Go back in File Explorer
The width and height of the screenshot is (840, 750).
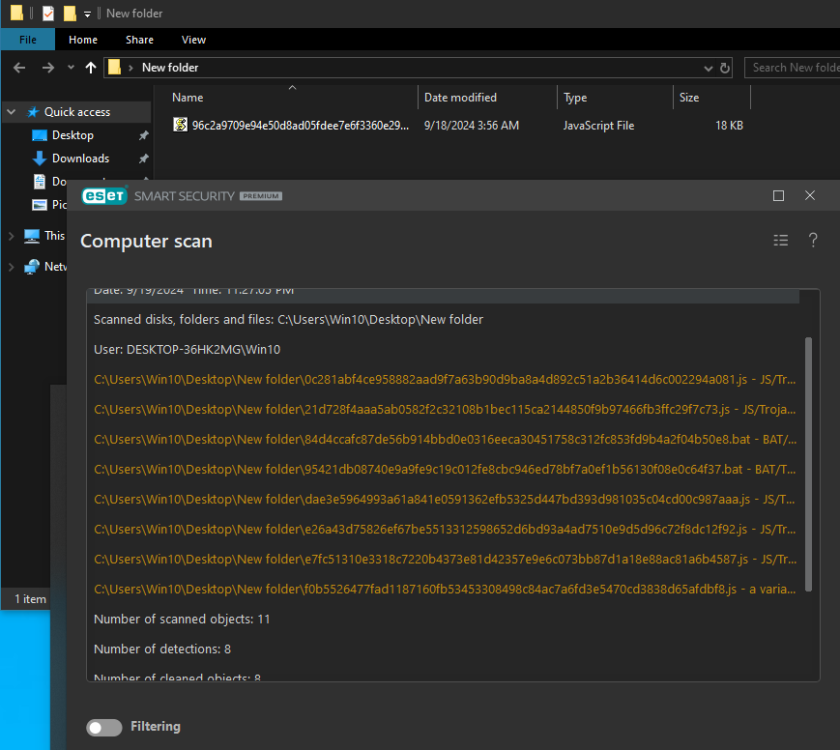(x=19, y=68)
